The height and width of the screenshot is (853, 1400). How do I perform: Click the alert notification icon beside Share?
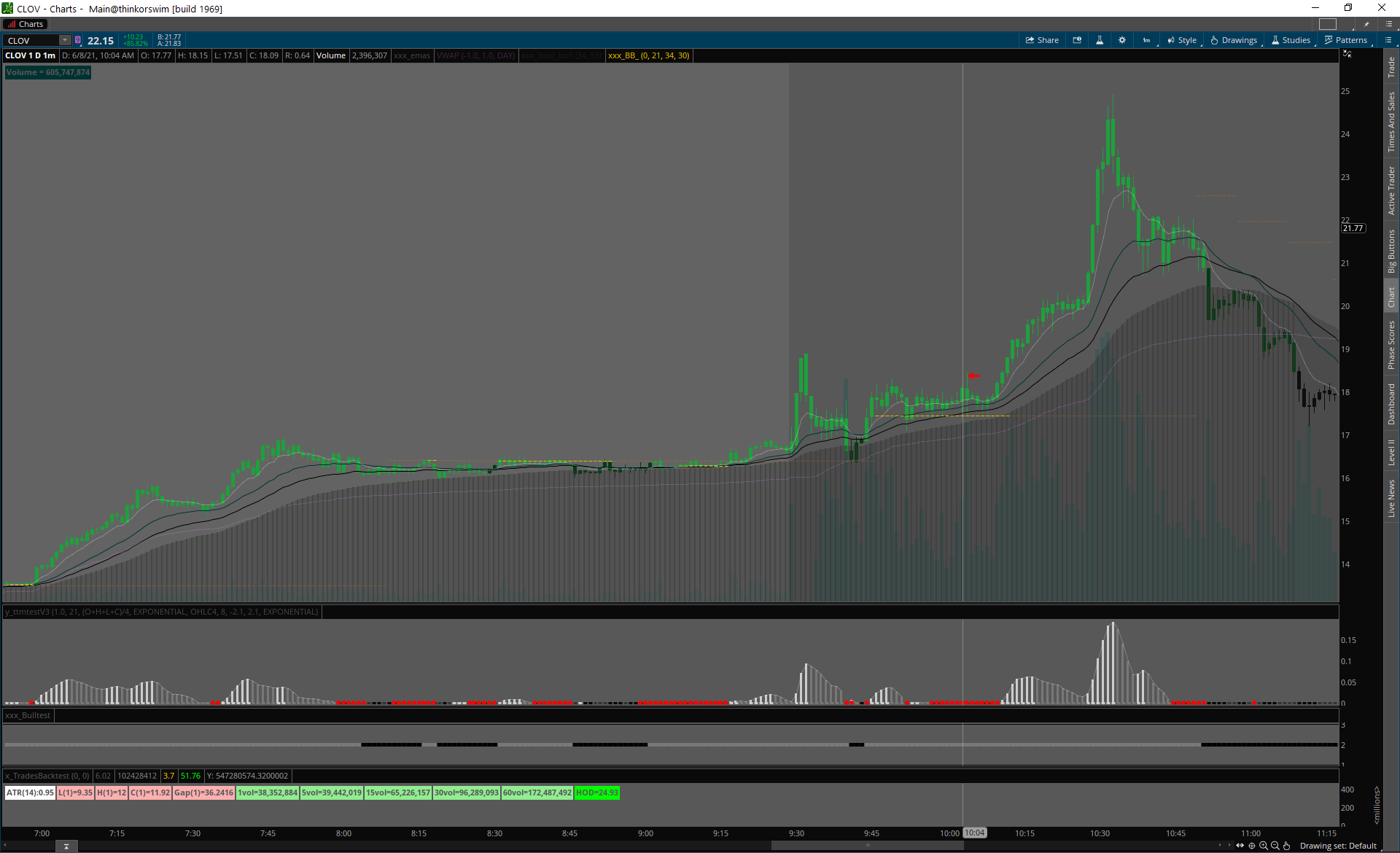[x=1077, y=40]
